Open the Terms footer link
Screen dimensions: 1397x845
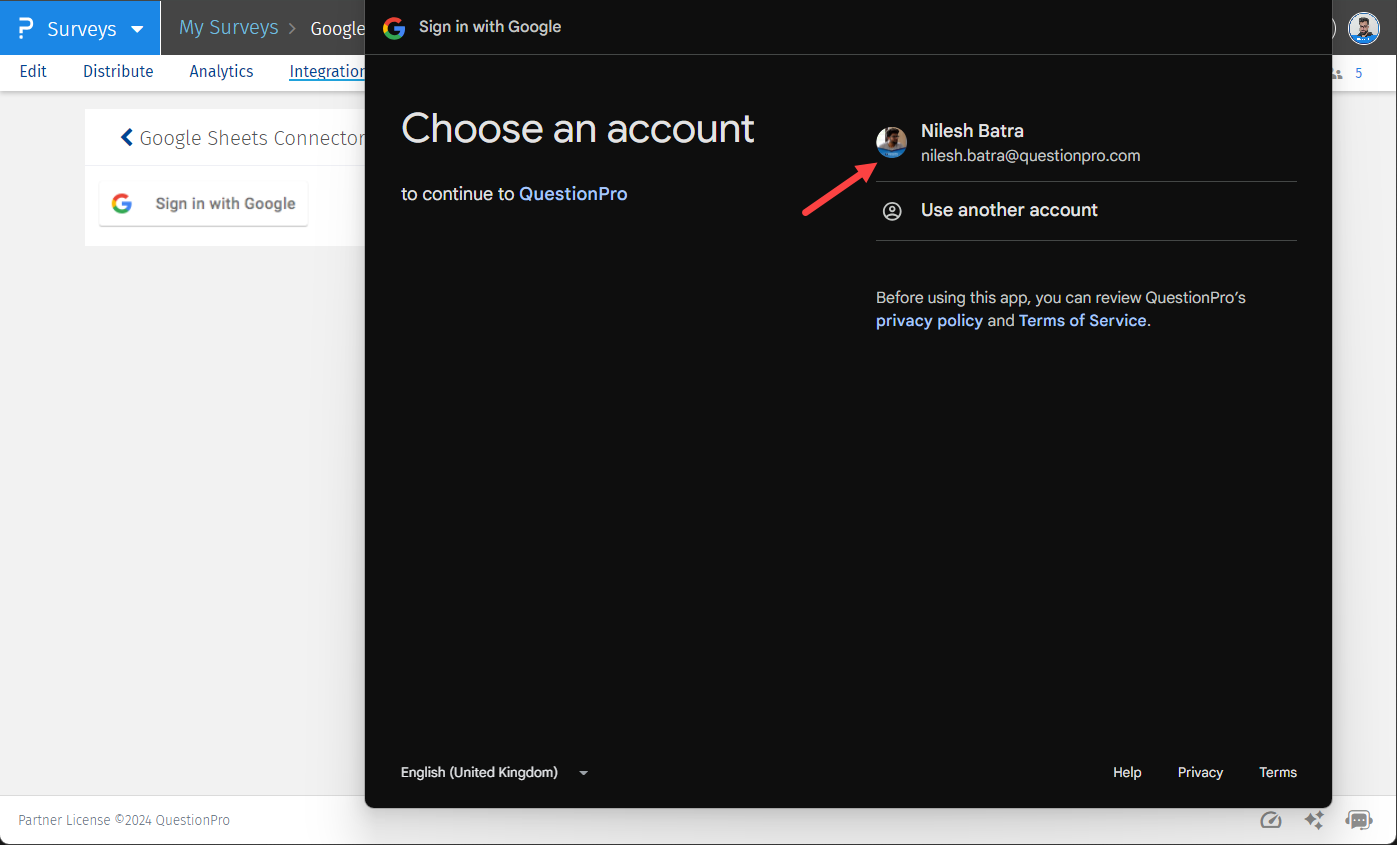click(1278, 772)
